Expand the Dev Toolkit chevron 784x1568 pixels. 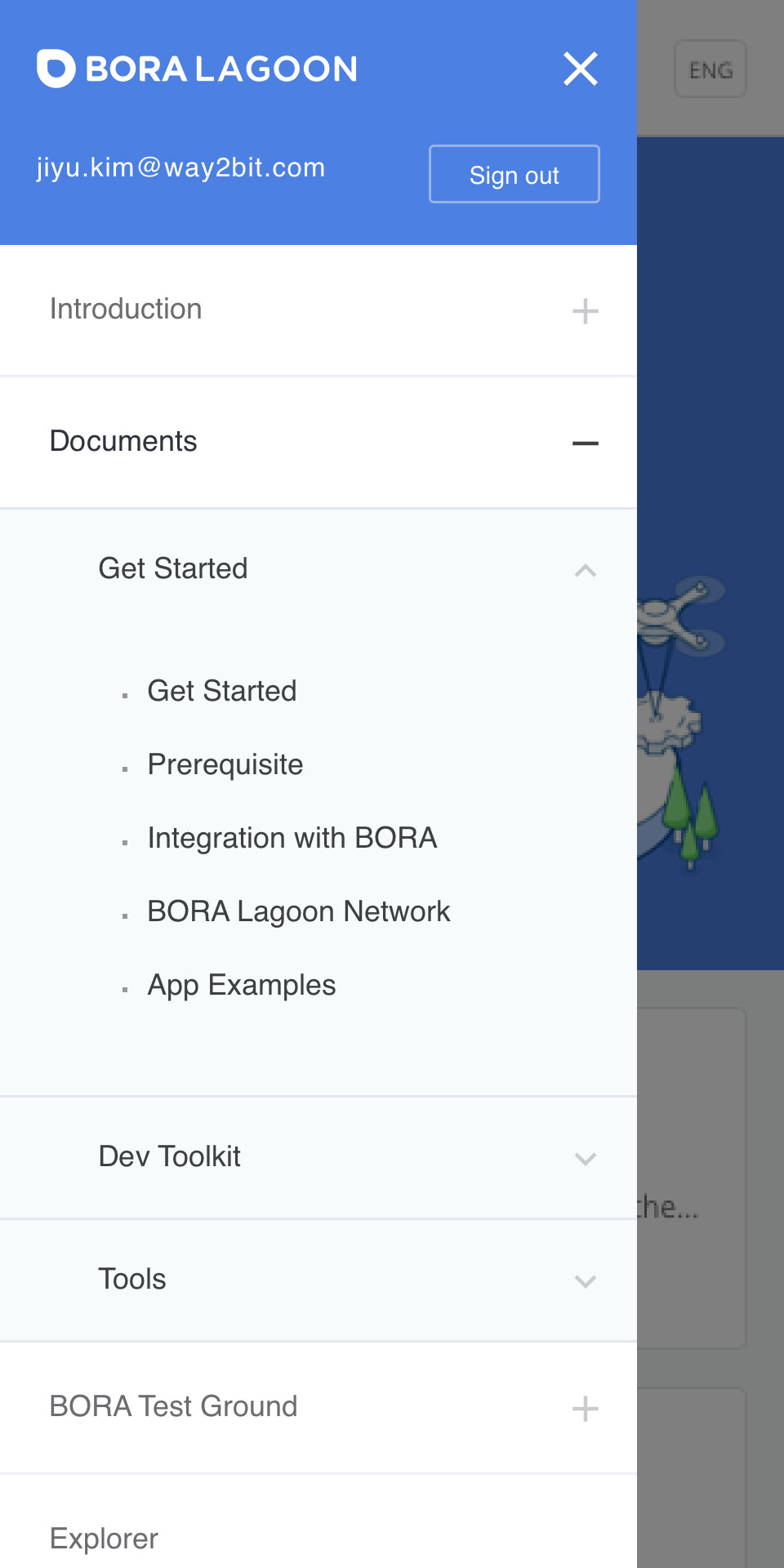(x=585, y=1158)
